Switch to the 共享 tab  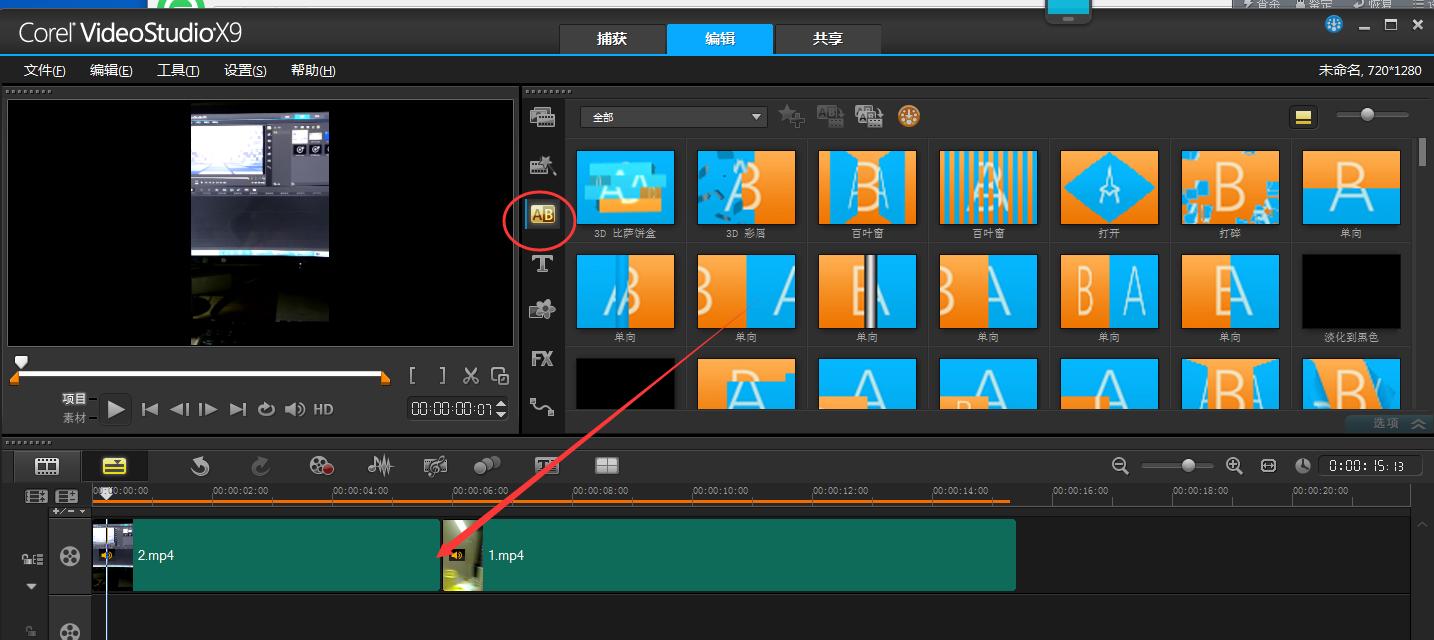coord(828,39)
